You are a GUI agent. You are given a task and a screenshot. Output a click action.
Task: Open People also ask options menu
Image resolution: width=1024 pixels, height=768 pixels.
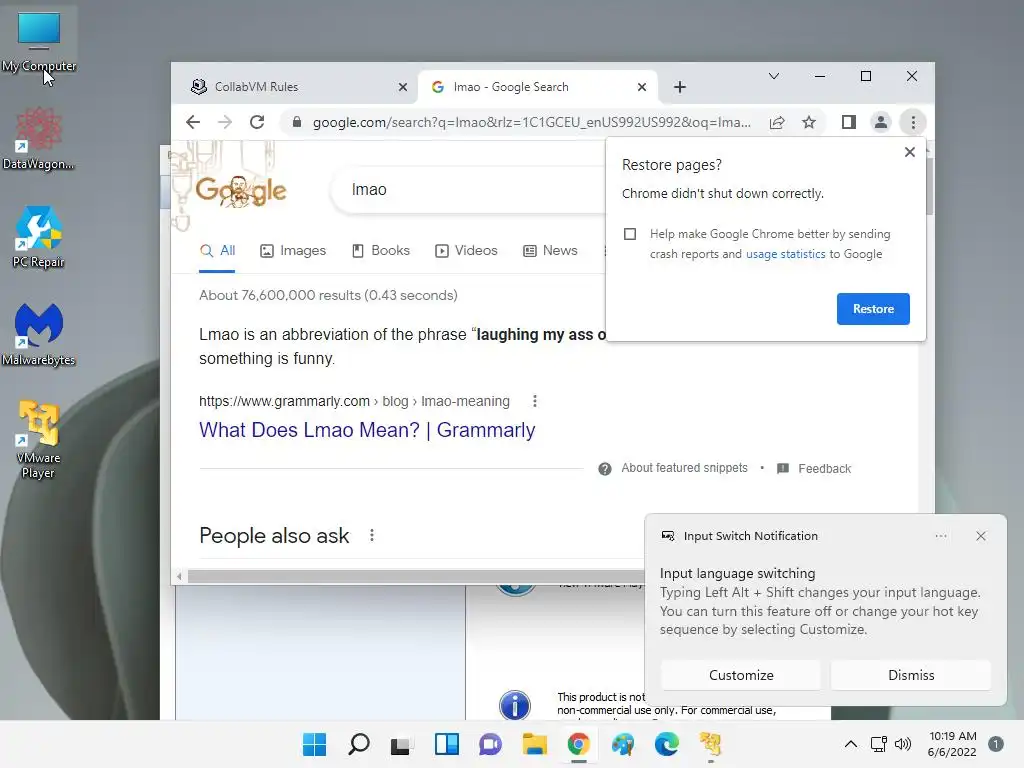click(372, 536)
